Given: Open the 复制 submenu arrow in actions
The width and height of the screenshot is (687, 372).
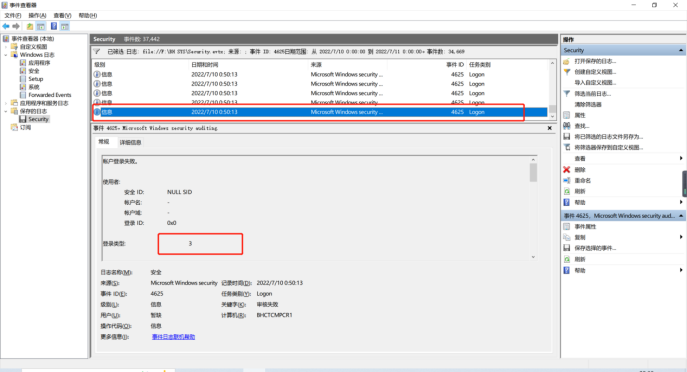Looking at the screenshot, I should pos(681,237).
